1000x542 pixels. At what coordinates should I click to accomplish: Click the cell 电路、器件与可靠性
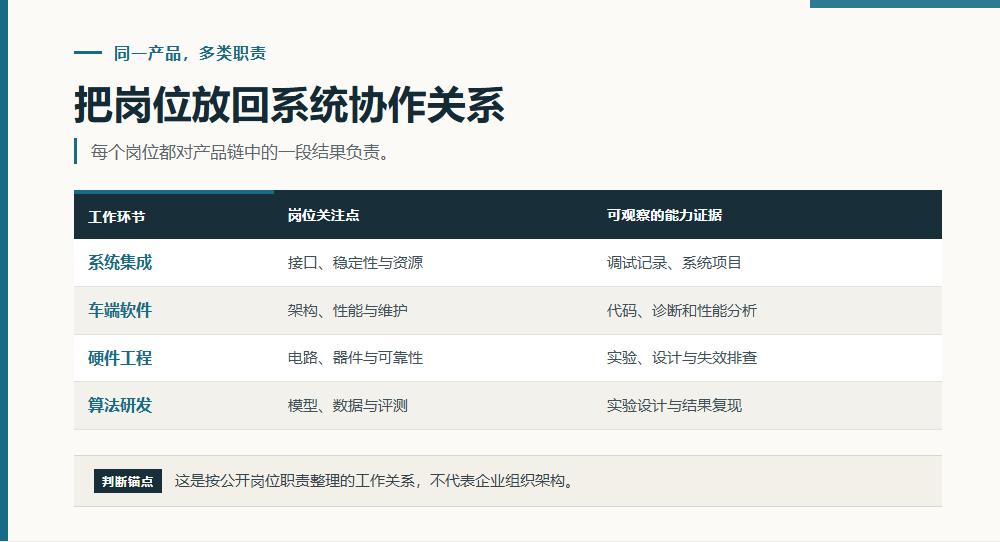(355, 358)
